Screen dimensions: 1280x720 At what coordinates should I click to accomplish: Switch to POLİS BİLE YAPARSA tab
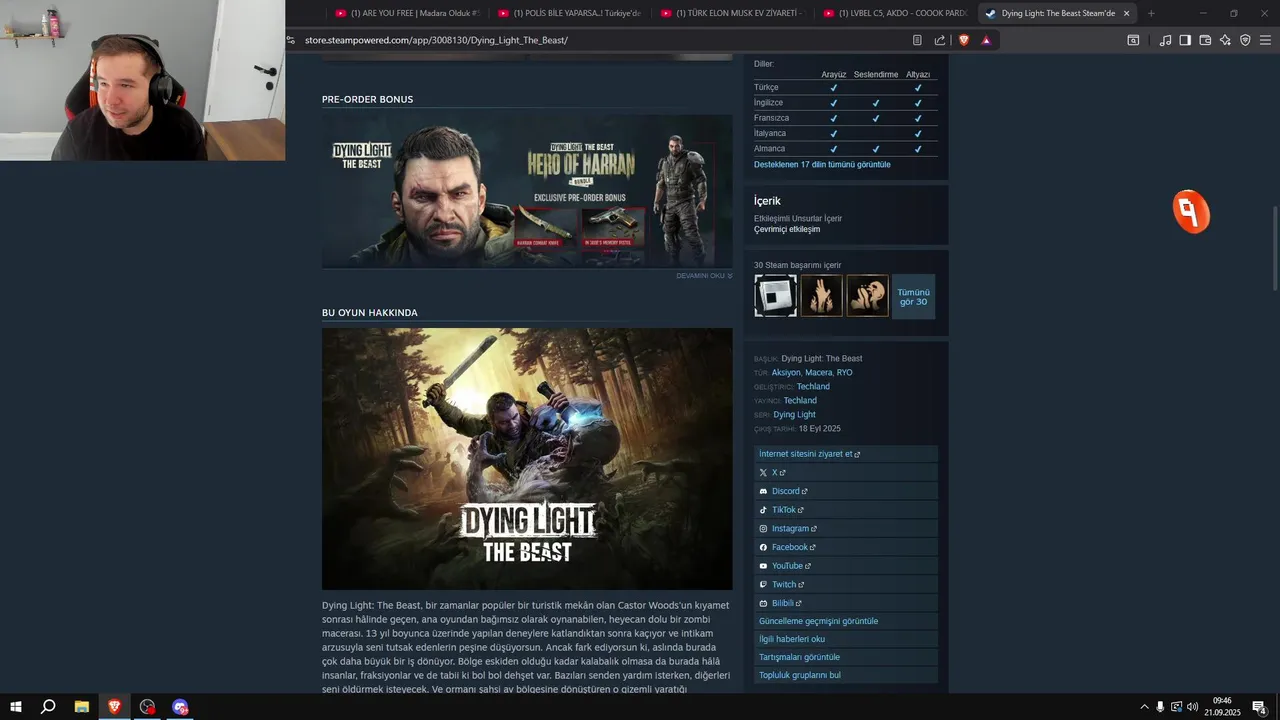[x=570, y=13]
